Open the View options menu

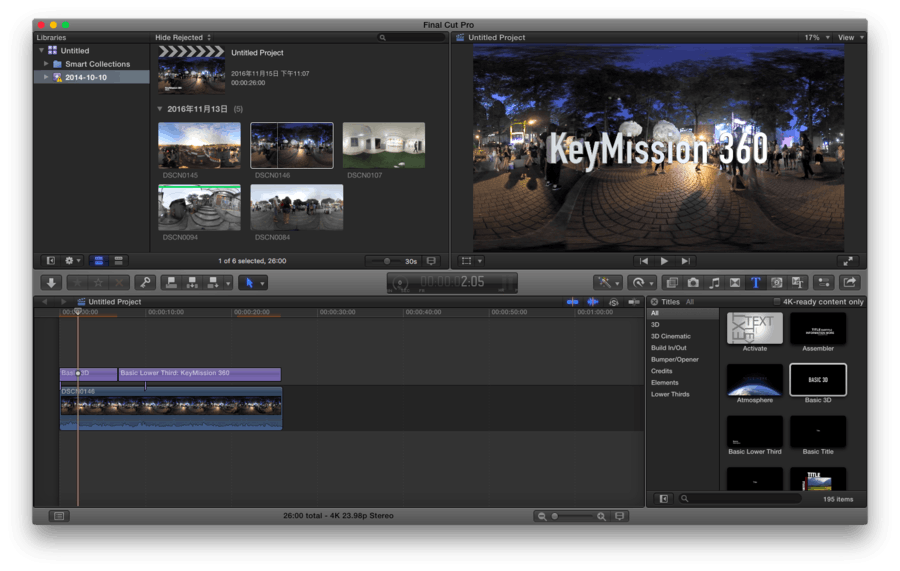coord(851,37)
